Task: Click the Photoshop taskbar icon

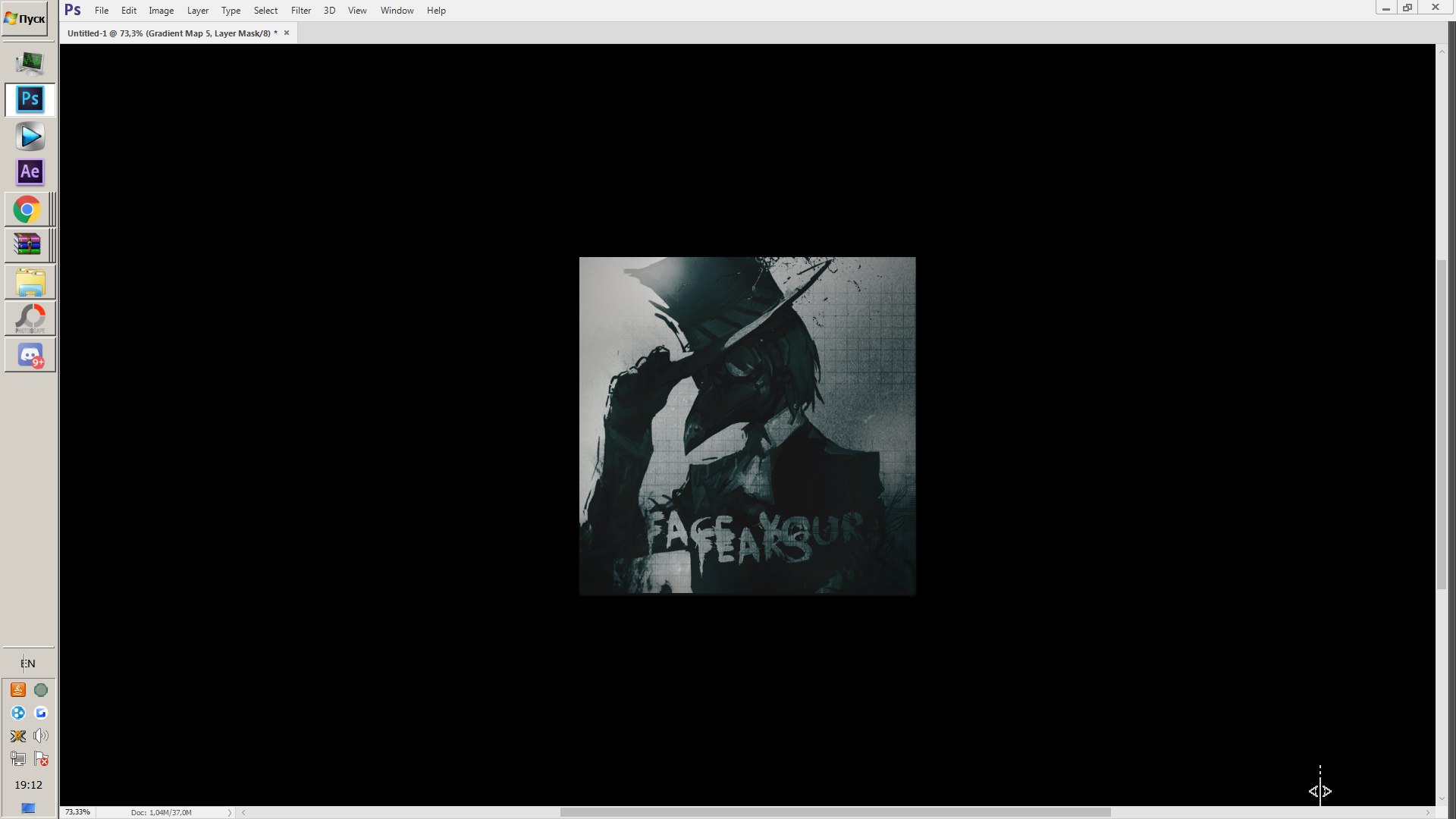Action: point(30,99)
